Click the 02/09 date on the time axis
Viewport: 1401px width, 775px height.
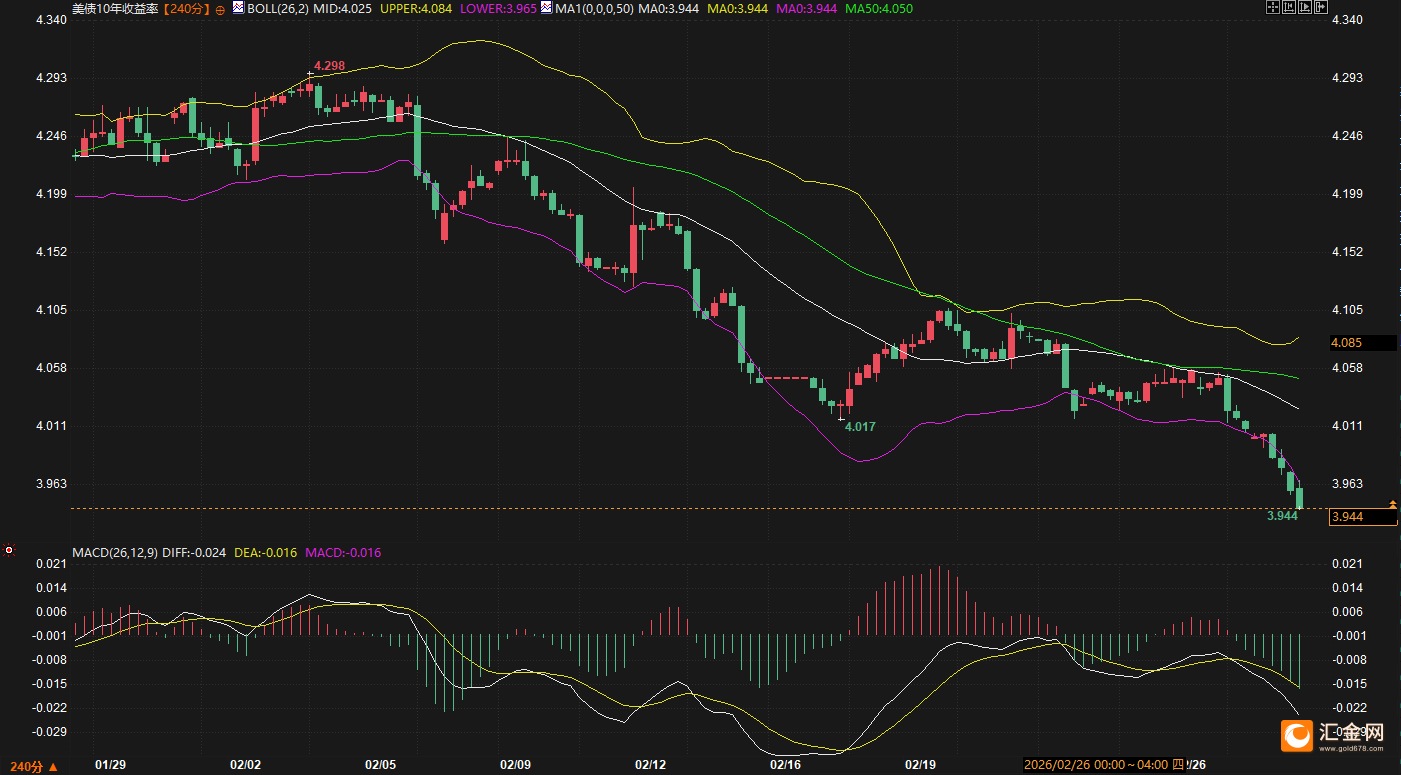coord(515,765)
